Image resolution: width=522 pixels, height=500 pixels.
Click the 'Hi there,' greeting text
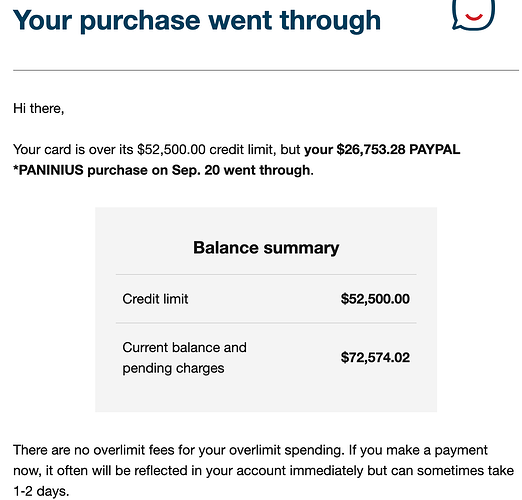tap(38, 109)
